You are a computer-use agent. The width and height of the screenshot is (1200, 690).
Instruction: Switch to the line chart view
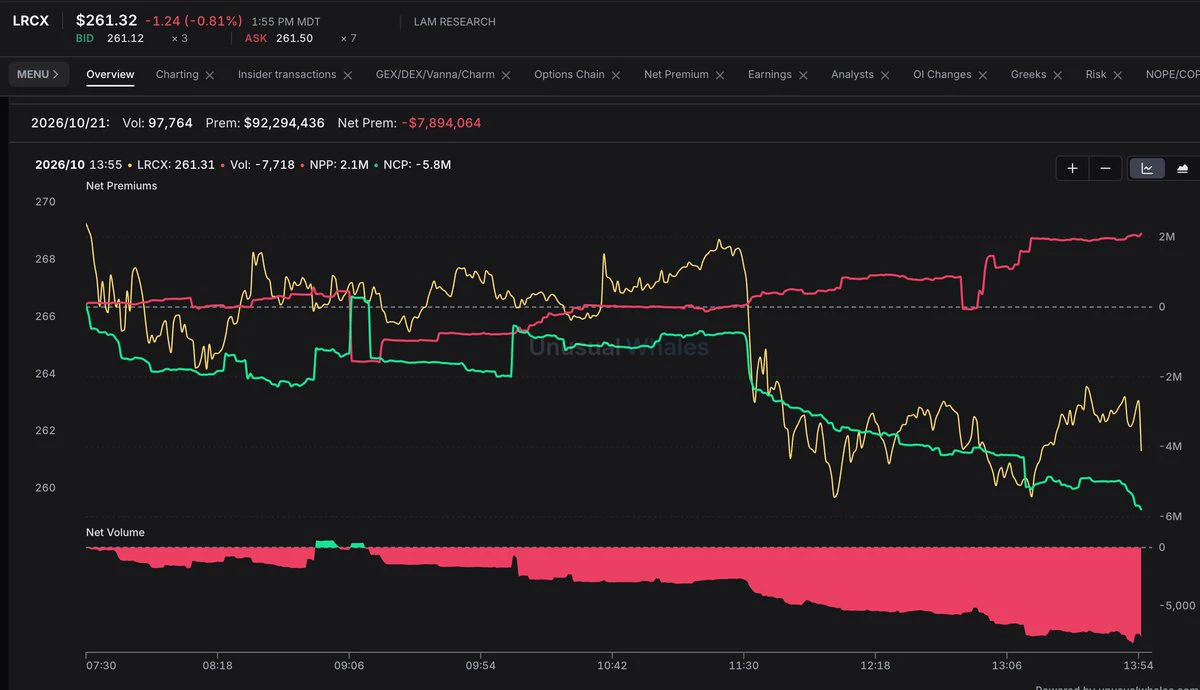pos(1147,168)
